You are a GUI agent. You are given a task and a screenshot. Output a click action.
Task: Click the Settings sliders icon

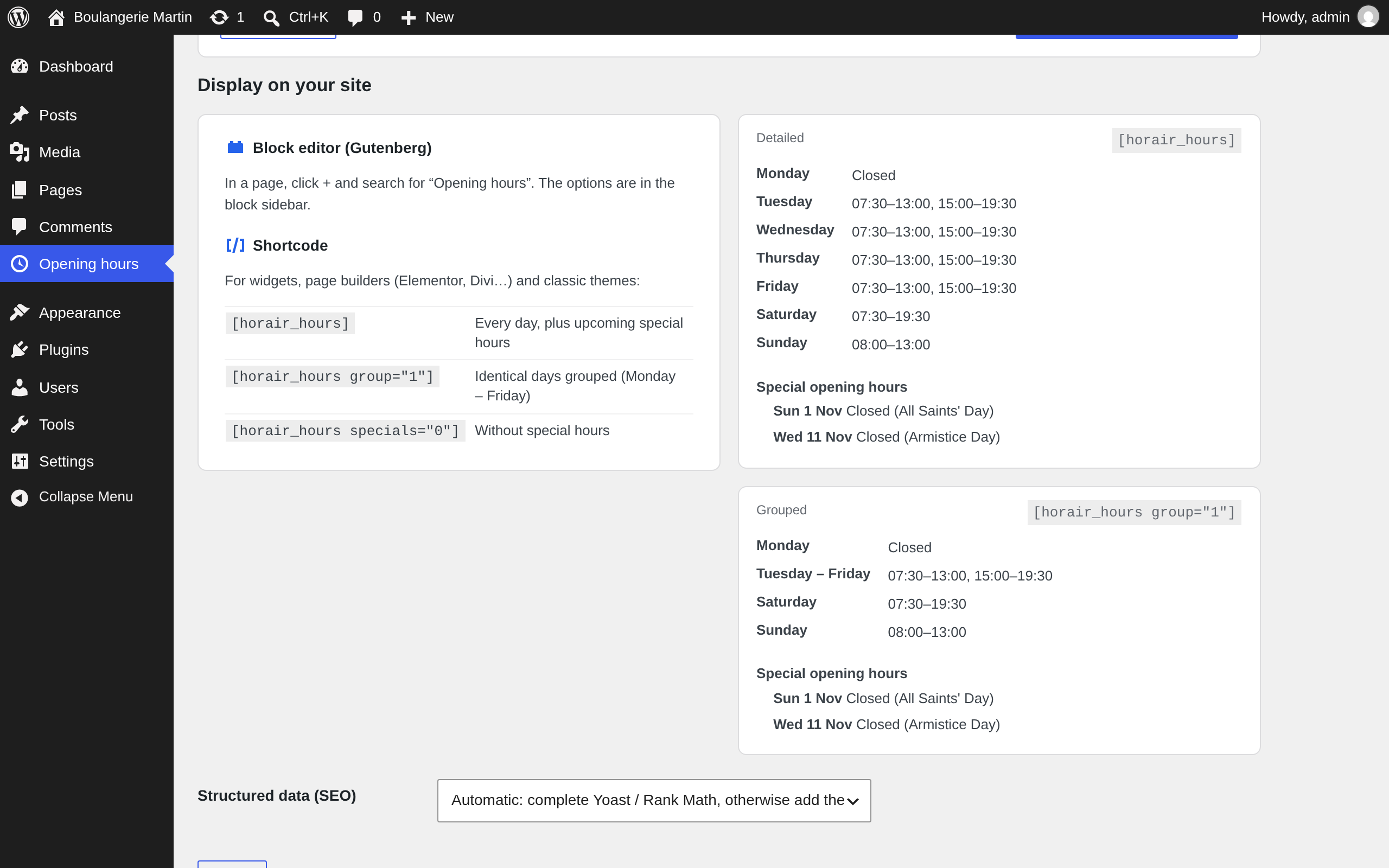(x=20, y=461)
